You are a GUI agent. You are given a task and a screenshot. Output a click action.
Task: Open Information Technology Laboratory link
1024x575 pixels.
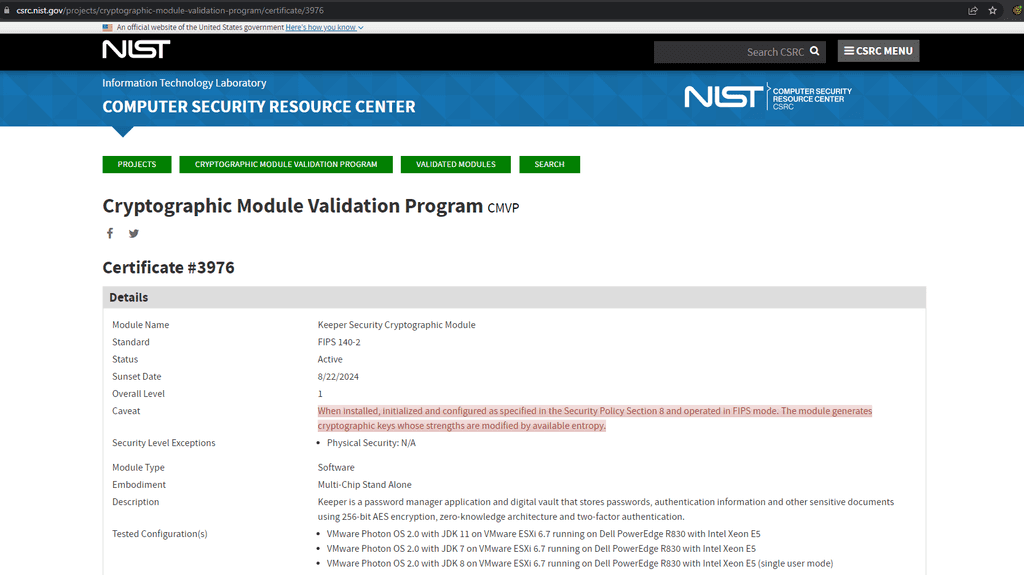pos(184,83)
